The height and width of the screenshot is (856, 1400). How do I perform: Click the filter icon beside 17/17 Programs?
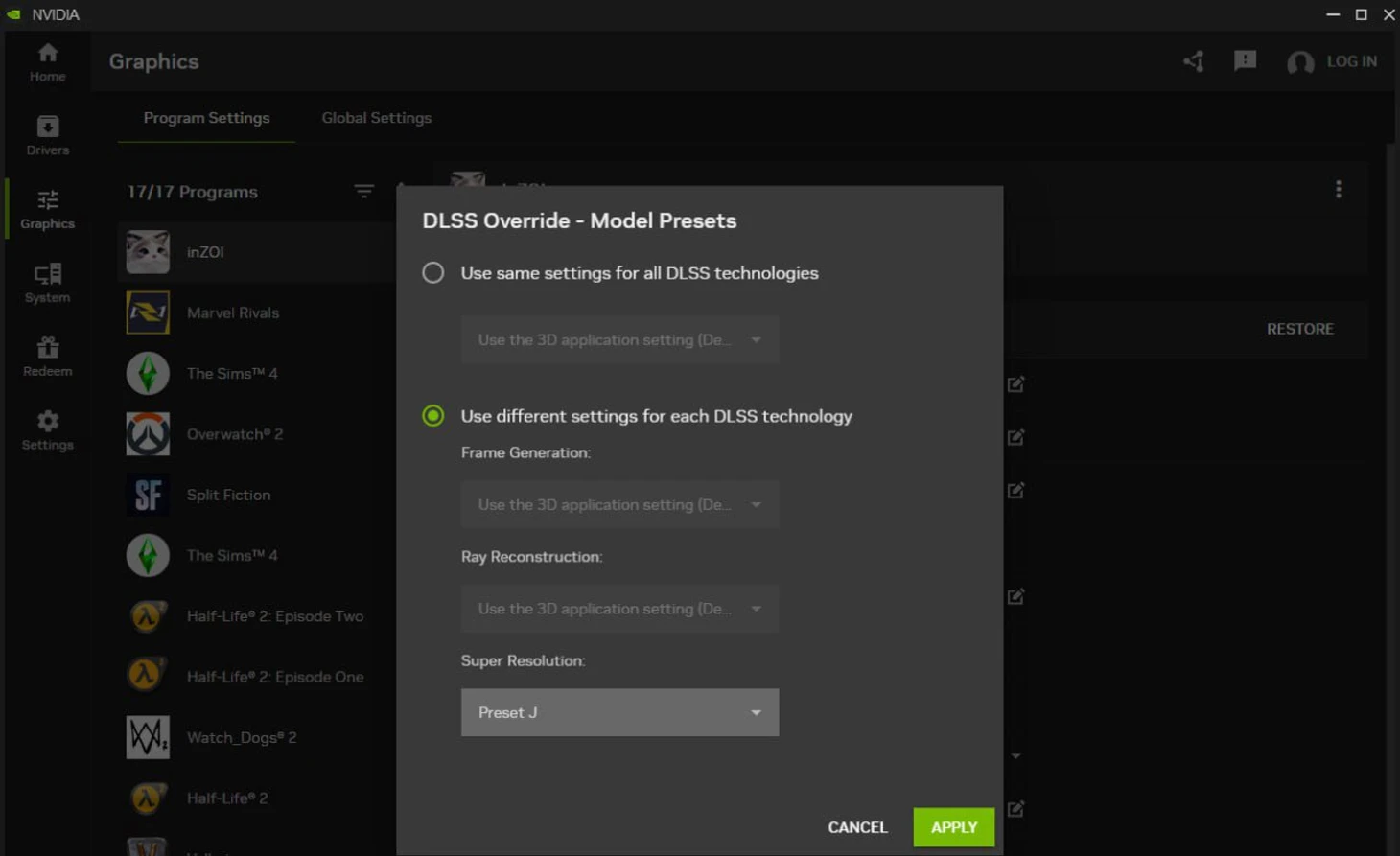[363, 192]
